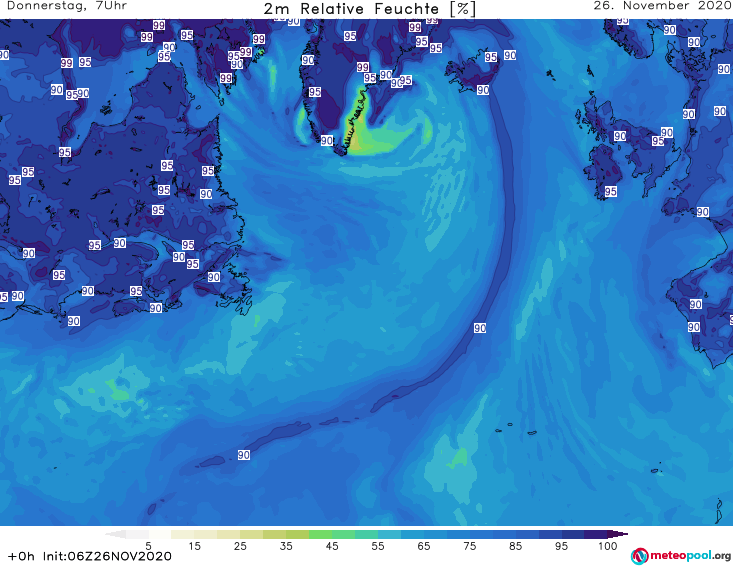Click the colorbar value '100'
The height and width of the screenshot is (566, 733).
tap(607, 546)
